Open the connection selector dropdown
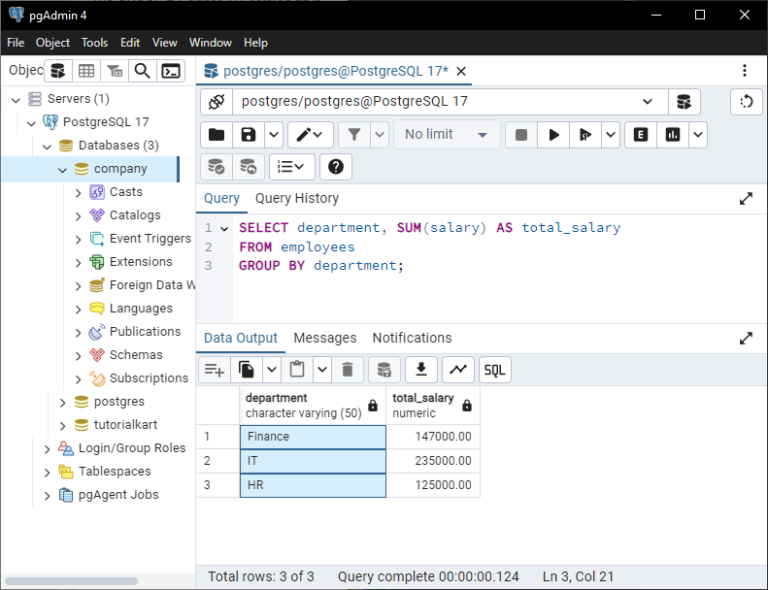 (x=648, y=102)
